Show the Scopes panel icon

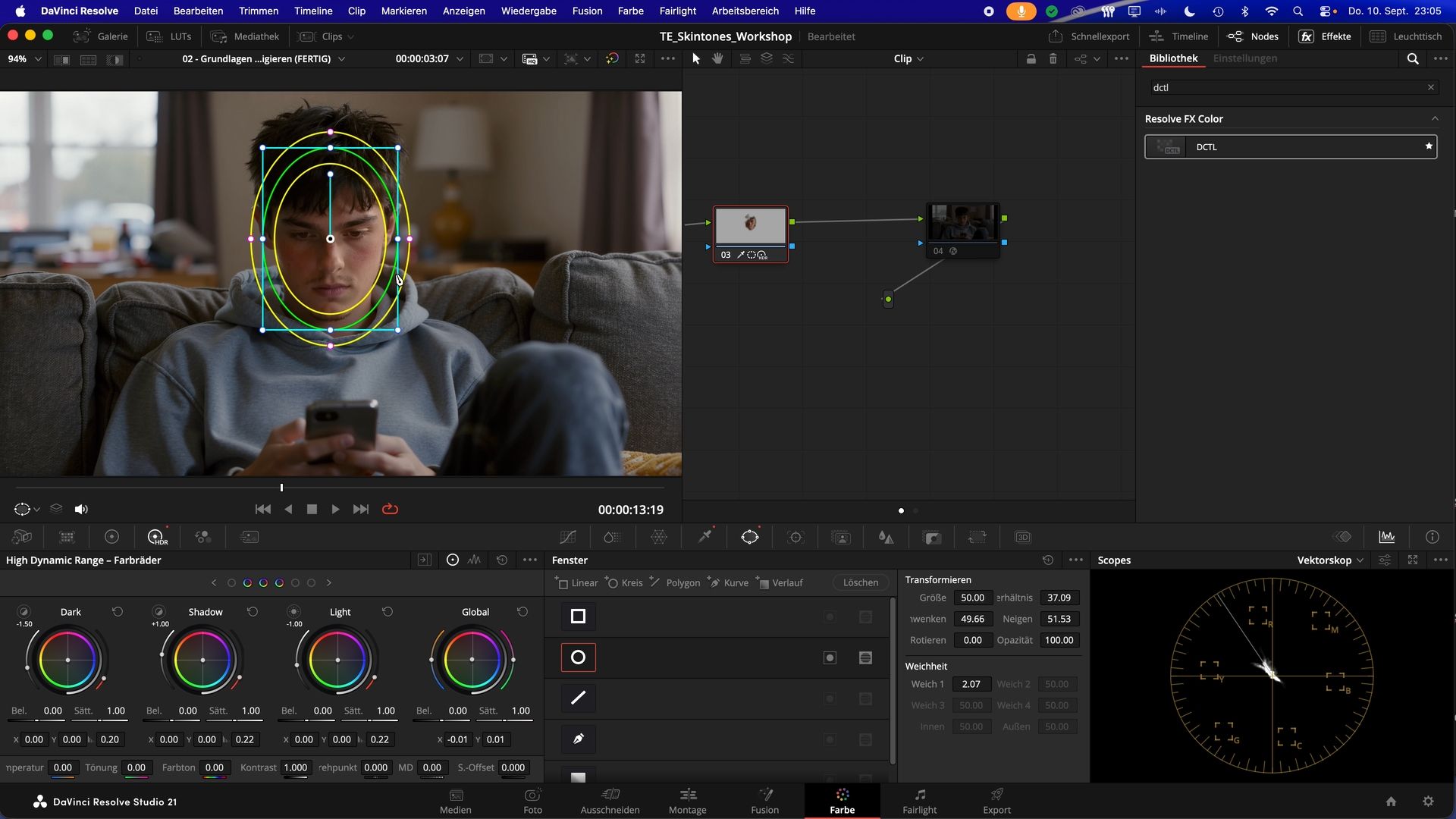click(1387, 537)
